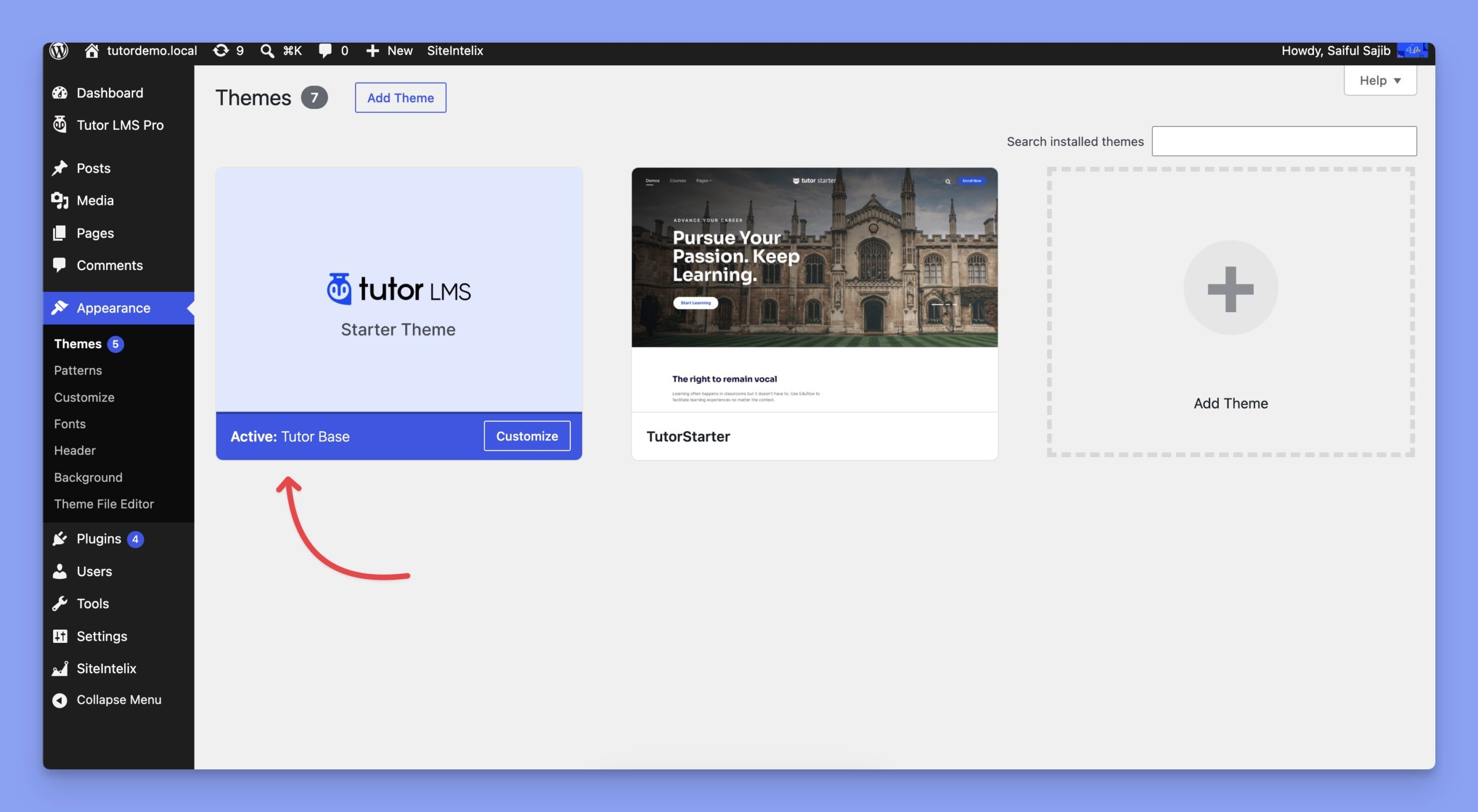Open the Patterns submenu item
The height and width of the screenshot is (812, 1478).
pos(78,371)
